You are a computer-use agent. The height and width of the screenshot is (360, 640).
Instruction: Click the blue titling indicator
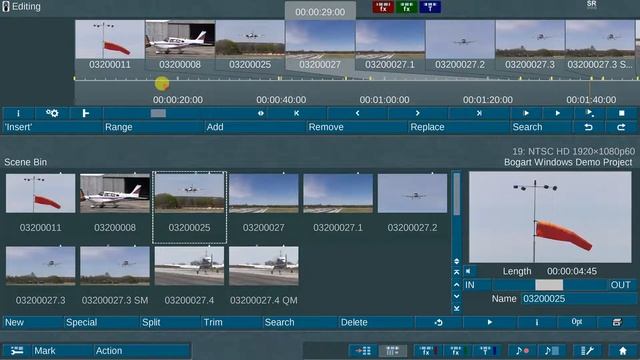click(x=430, y=7)
